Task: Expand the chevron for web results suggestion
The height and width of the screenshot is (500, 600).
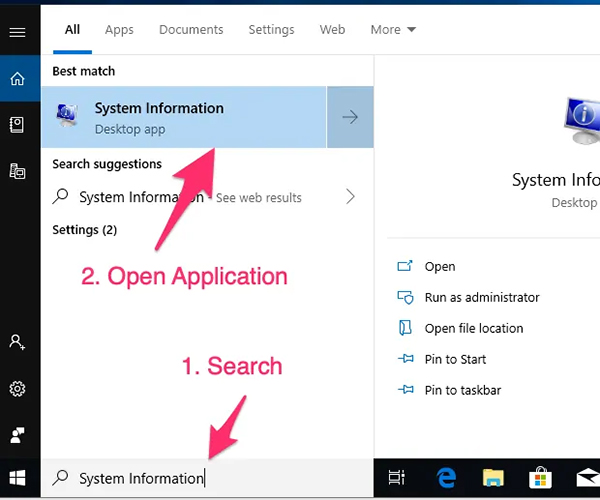Action: [350, 197]
